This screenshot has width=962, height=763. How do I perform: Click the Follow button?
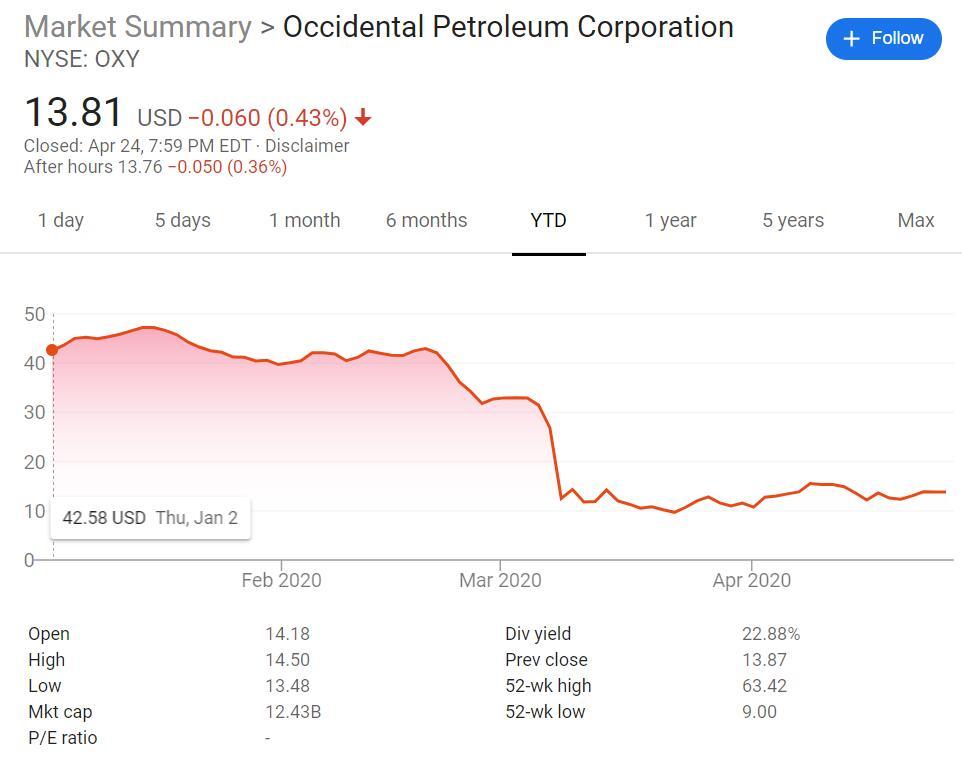(883, 39)
